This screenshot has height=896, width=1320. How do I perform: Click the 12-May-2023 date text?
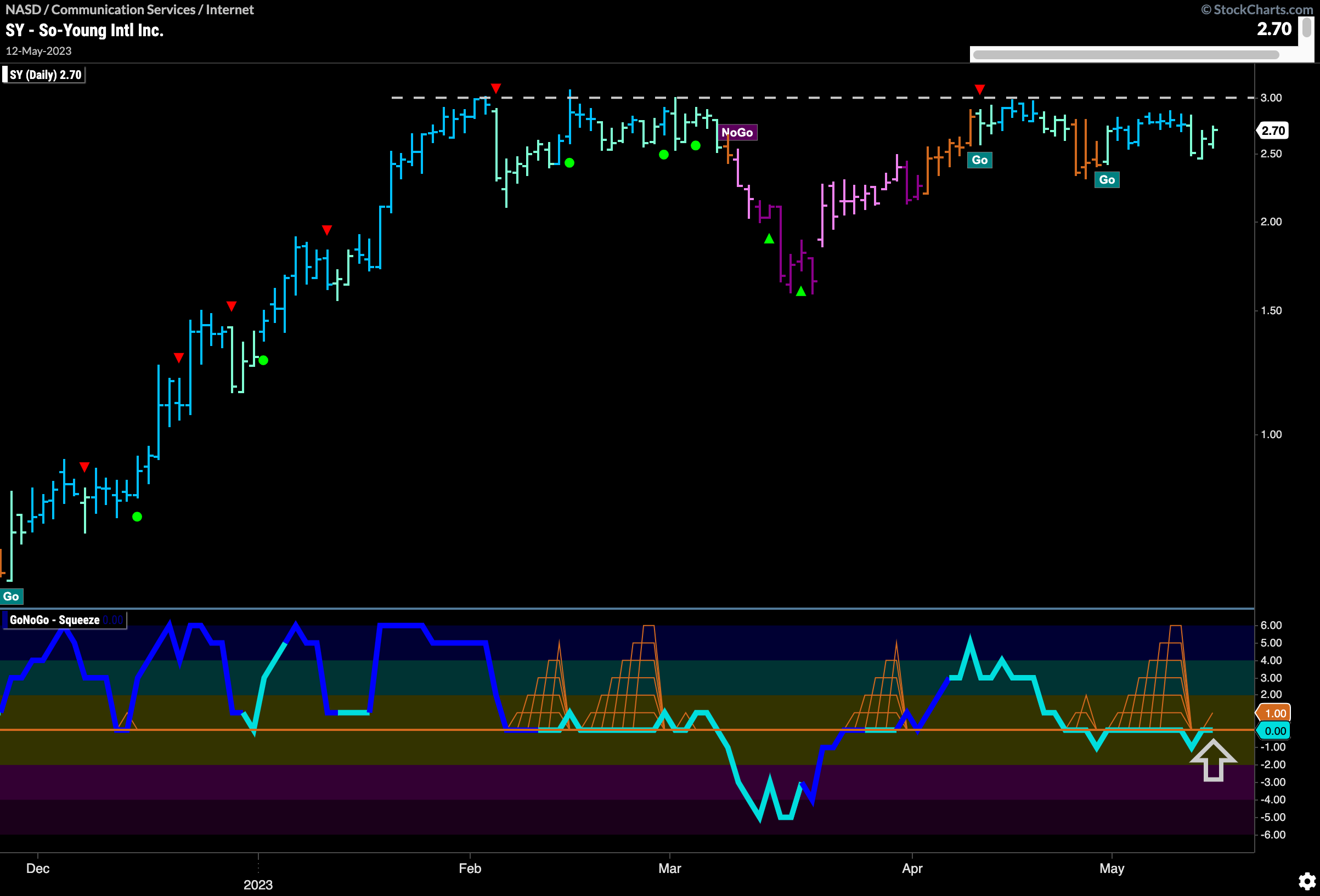(x=38, y=51)
